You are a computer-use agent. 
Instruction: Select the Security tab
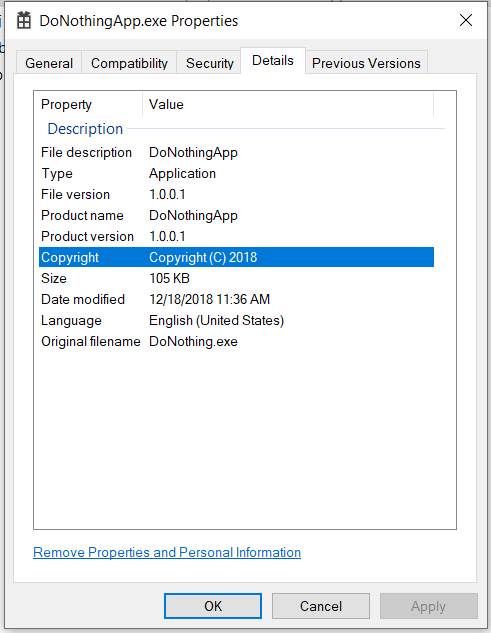coord(210,63)
